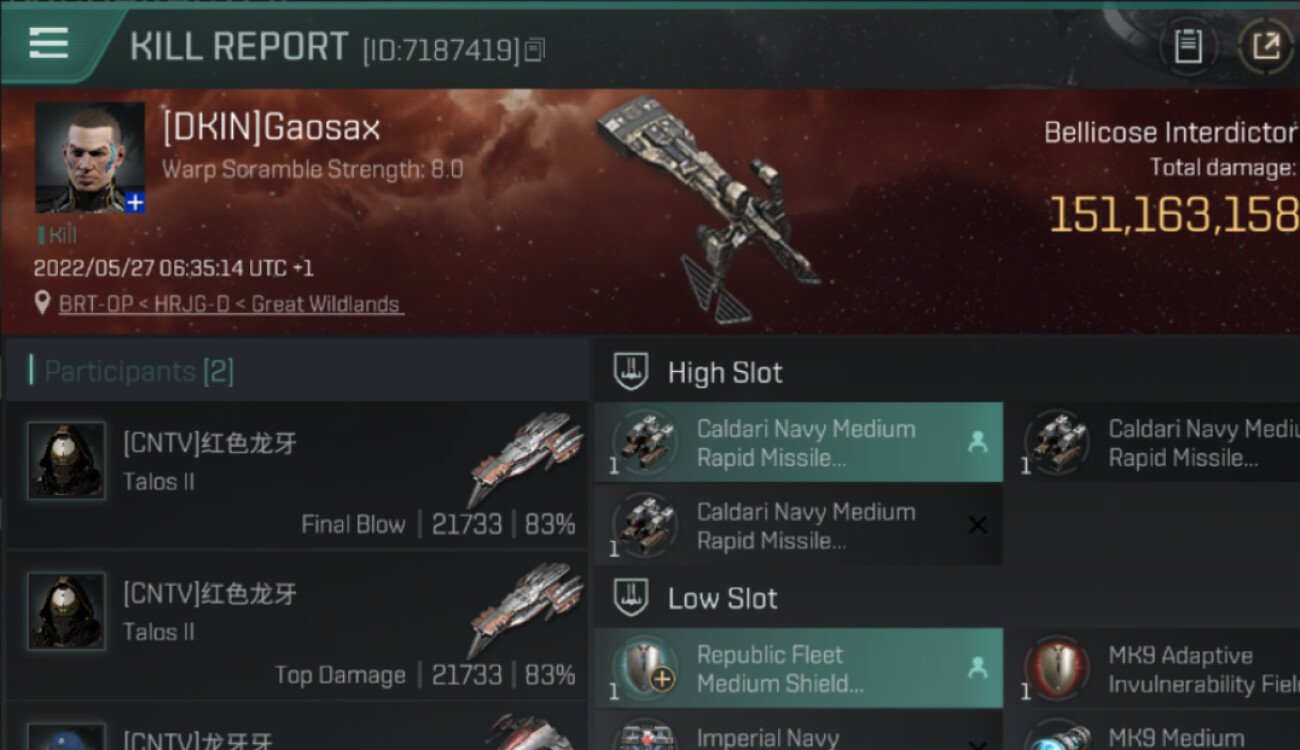Viewport: 1300px width, 750px height.
Task: Open BRT-OP Great Wildlands location link
Action: point(230,304)
